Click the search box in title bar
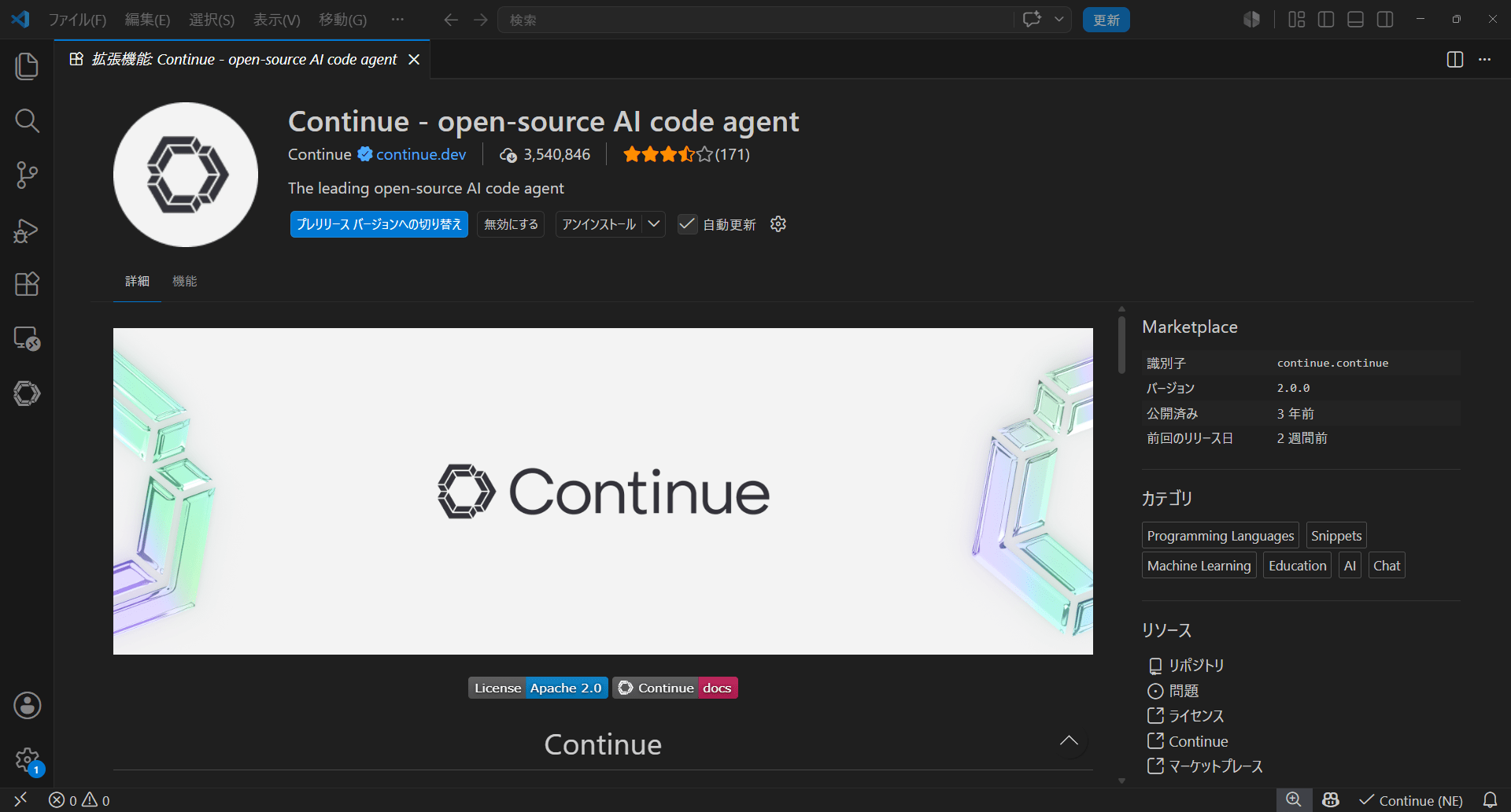Viewport: 1511px width, 812px height. pos(755,20)
